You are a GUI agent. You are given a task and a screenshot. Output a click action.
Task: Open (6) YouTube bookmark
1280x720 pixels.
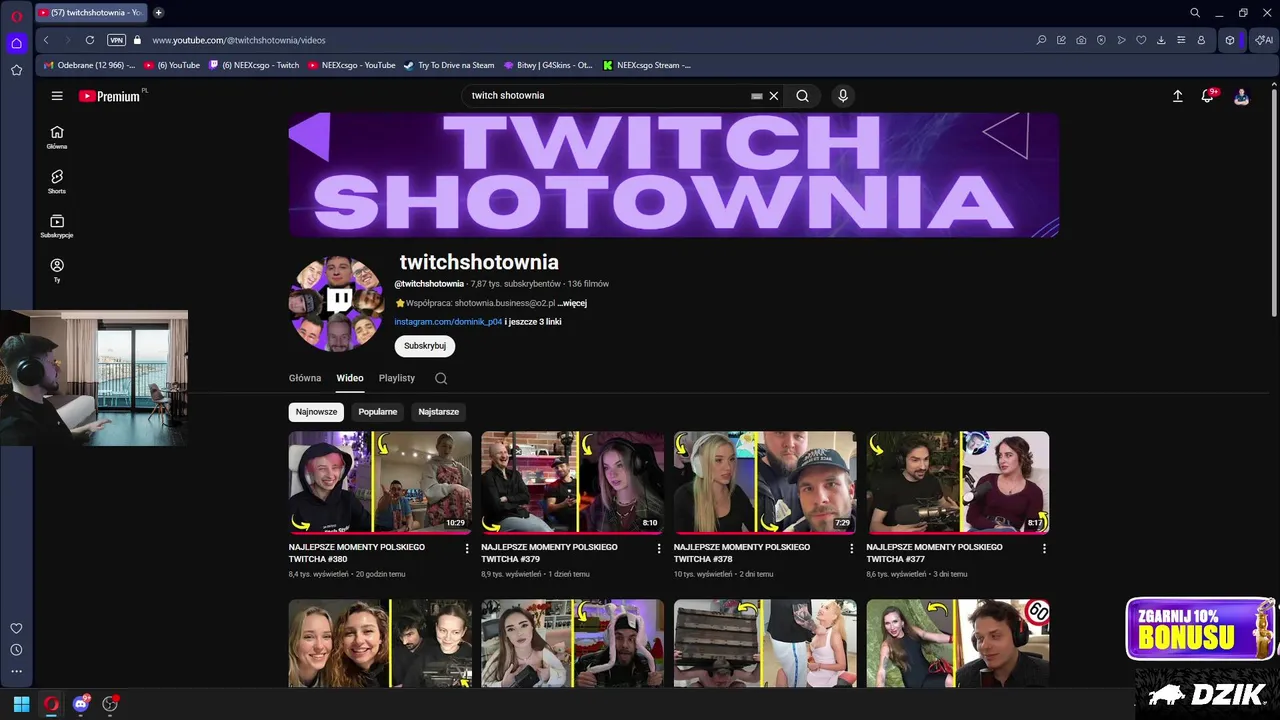(172, 65)
